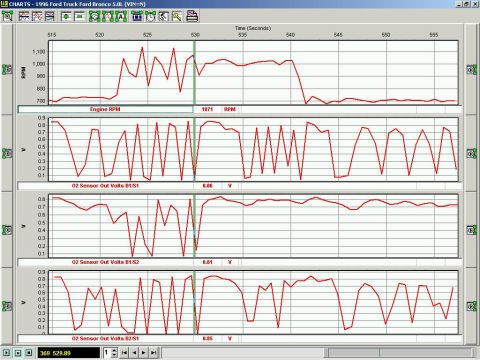480x360 pixels.
Task: Jump to the first frame button
Action: tap(124, 352)
